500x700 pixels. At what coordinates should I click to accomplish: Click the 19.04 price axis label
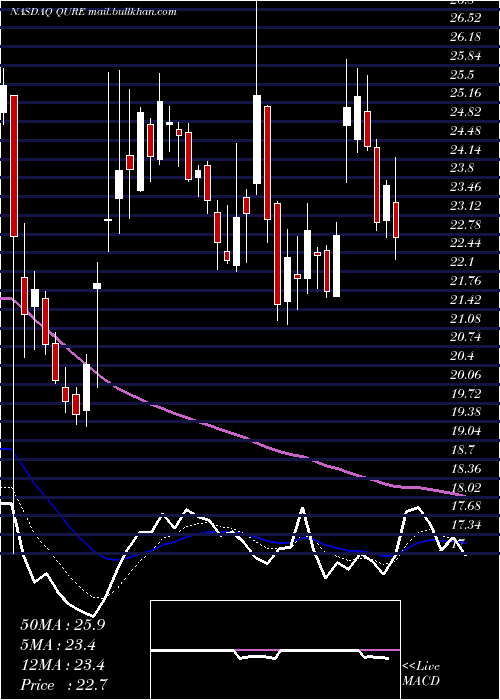(465, 430)
